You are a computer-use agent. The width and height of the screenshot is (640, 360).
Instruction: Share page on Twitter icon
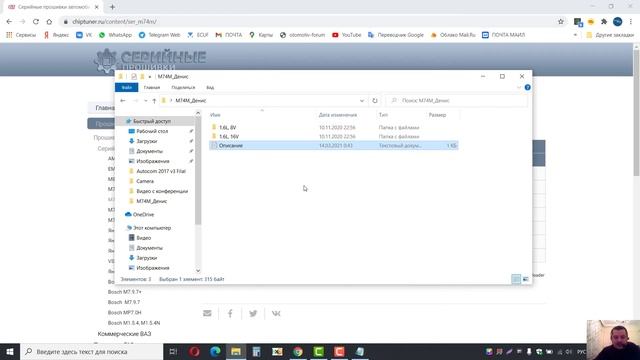253,313
